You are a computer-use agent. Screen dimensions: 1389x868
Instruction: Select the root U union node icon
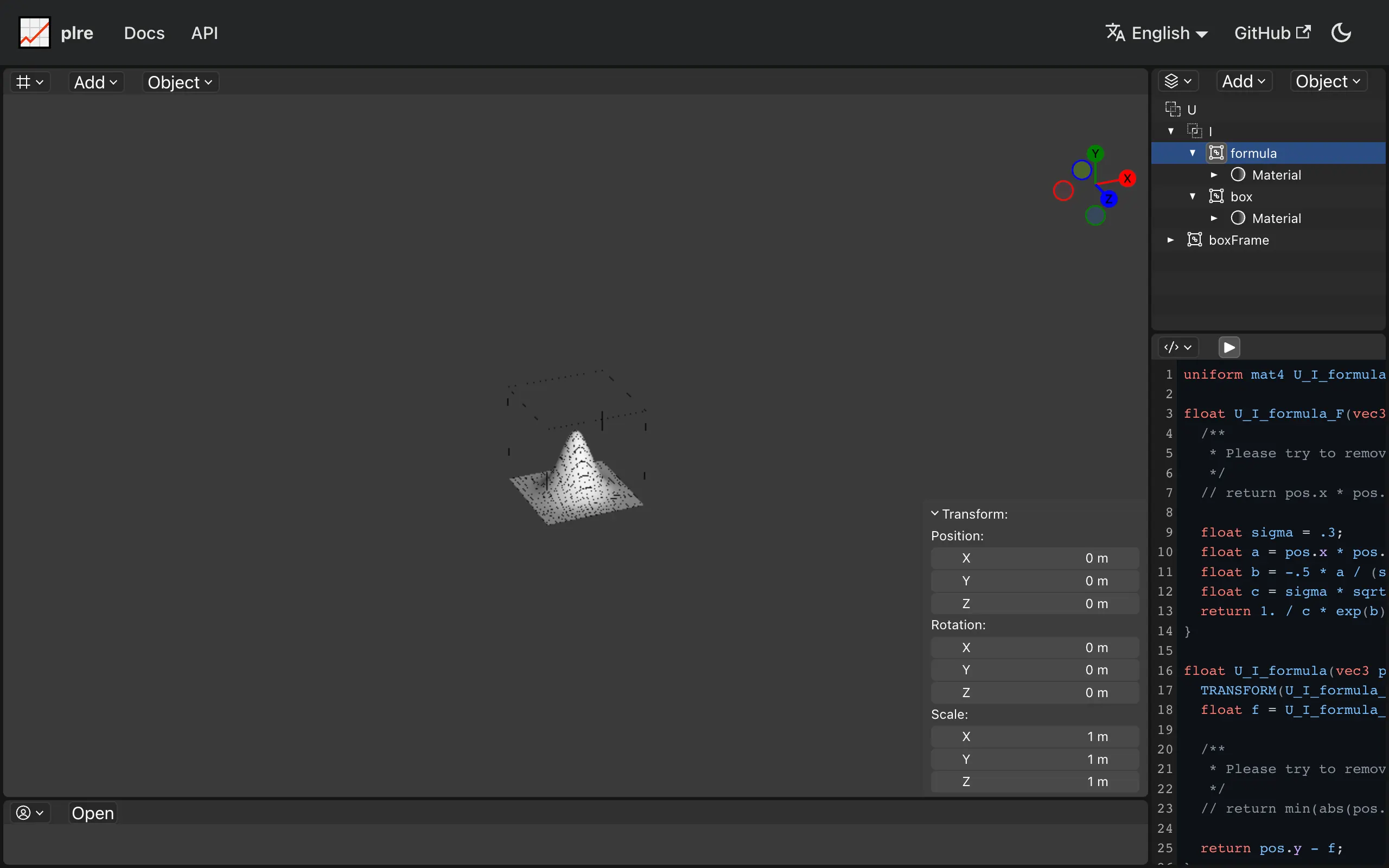(x=1173, y=109)
